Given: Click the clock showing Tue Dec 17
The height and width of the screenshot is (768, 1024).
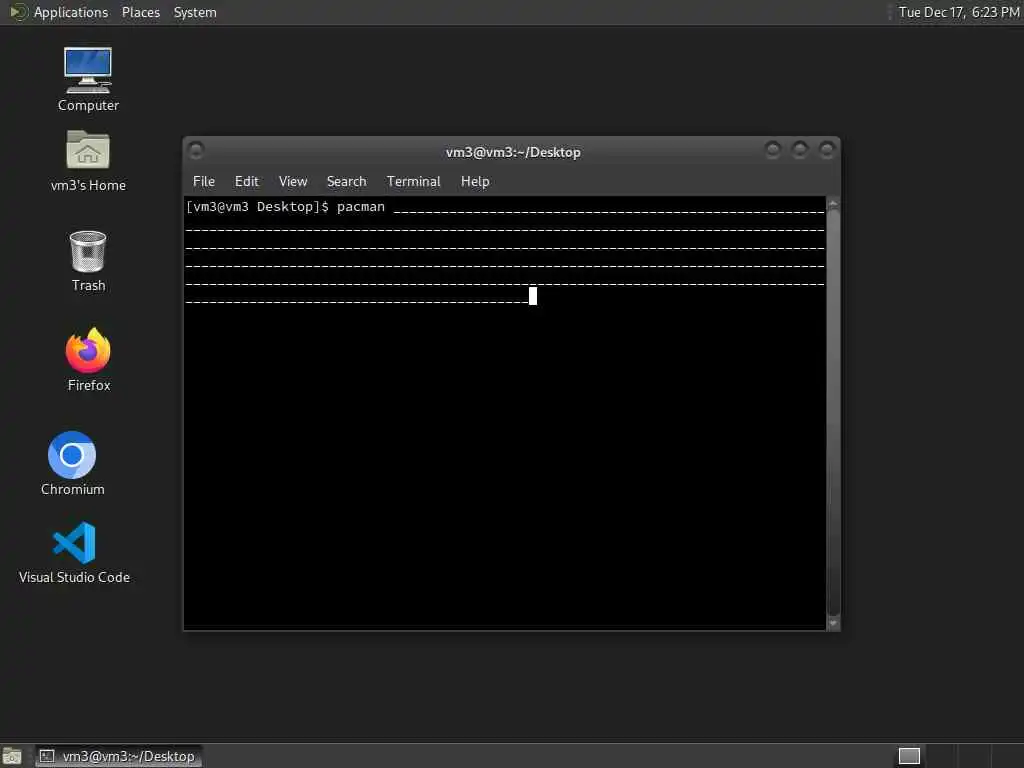Looking at the screenshot, I should pos(959,12).
